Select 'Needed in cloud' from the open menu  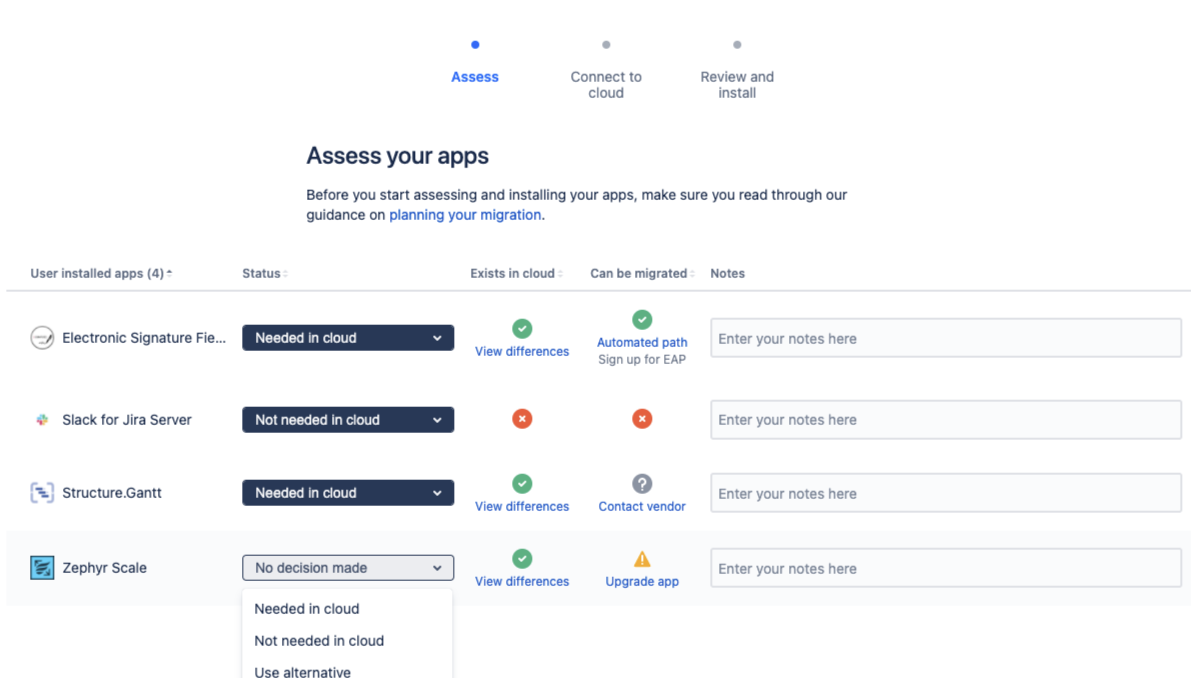point(307,609)
